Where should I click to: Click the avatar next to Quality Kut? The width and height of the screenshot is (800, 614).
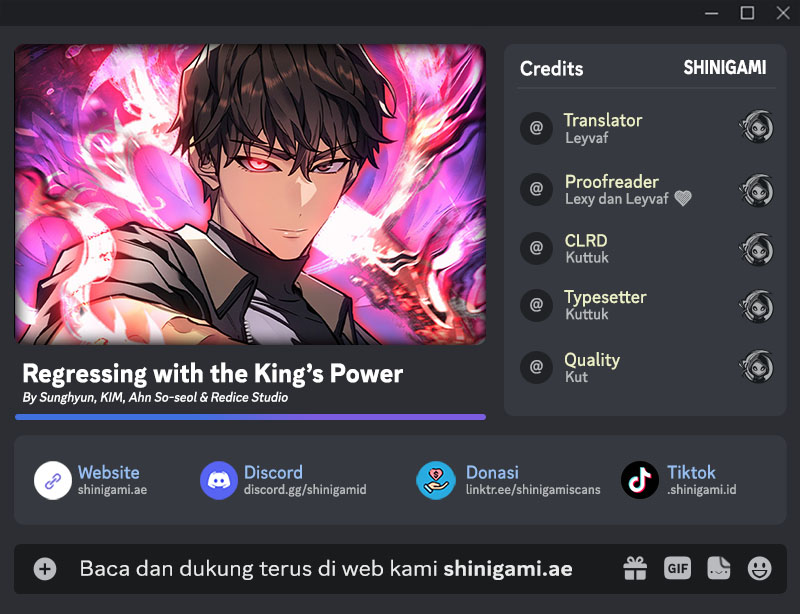click(757, 366)
